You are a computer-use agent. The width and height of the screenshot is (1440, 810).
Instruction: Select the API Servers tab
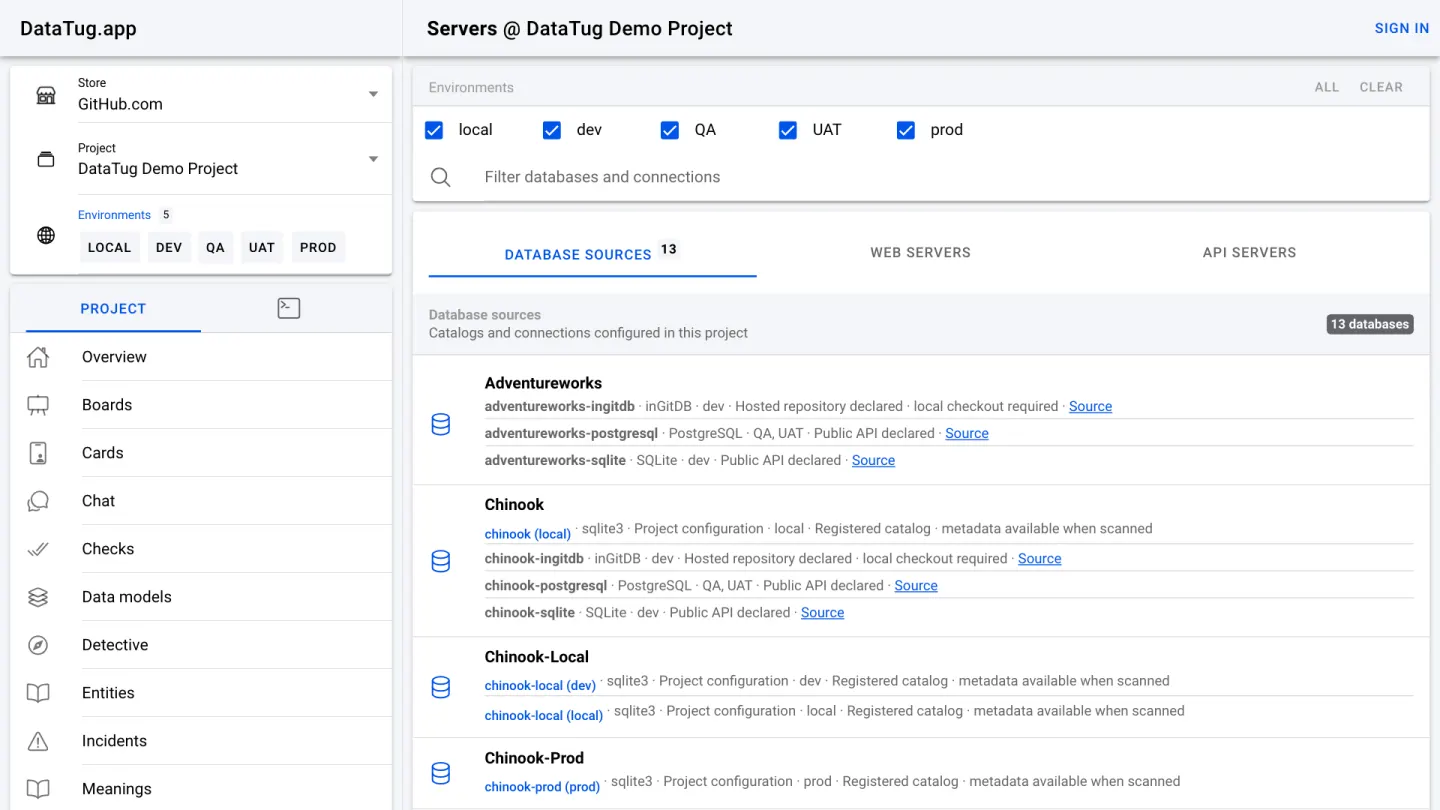(1249, 253)
